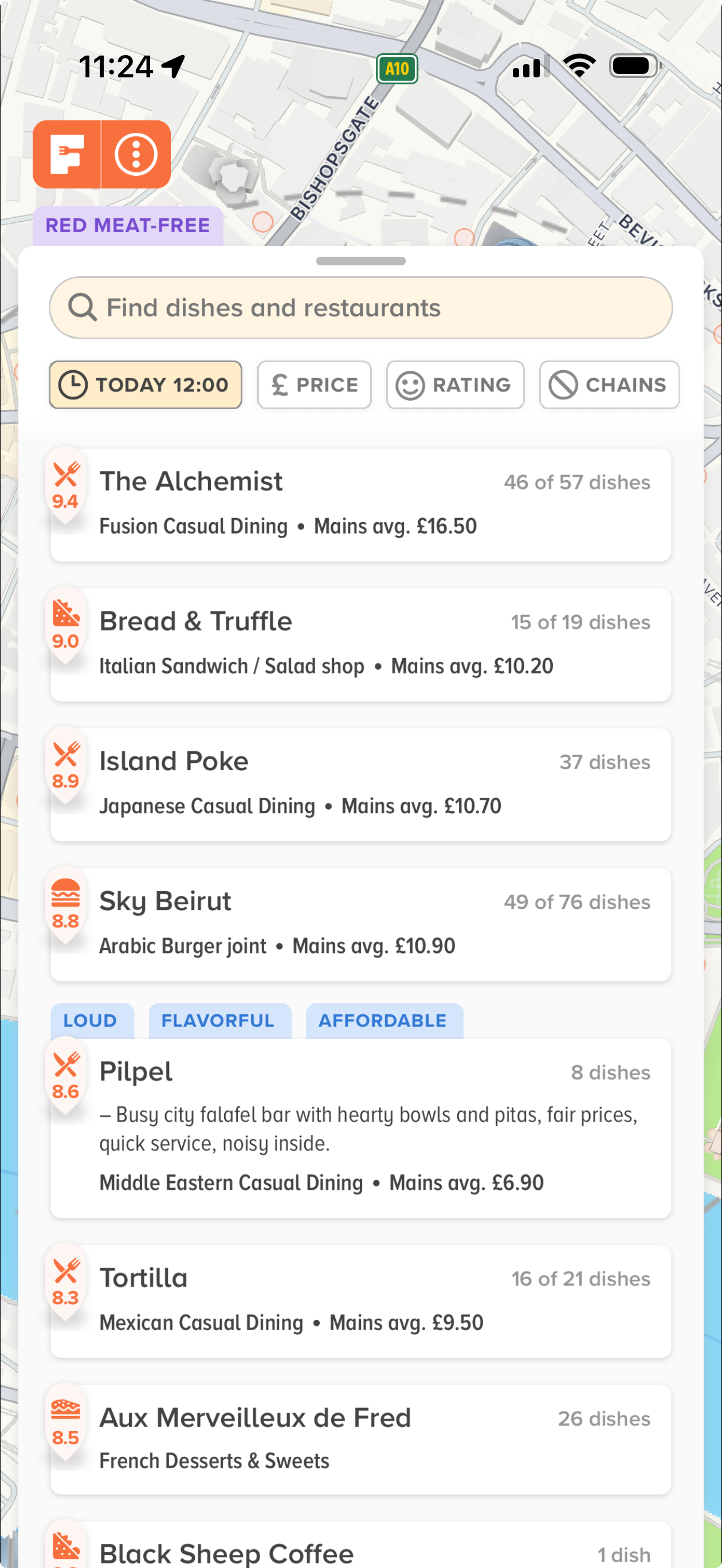Open the Price filter options

point(314,385)
